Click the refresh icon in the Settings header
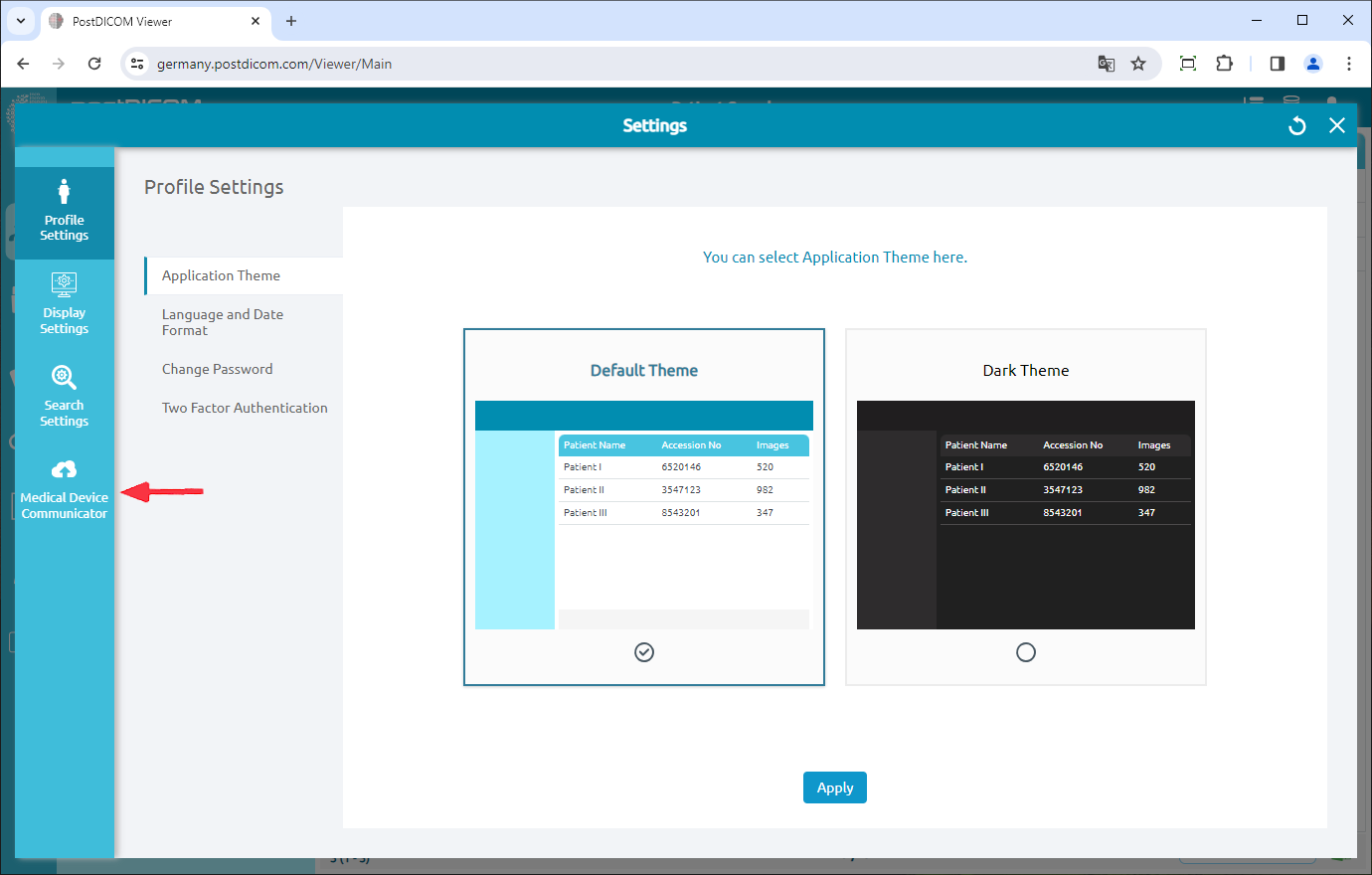The width and height of the screenshot is (1372, 875). click(1296, 125)
